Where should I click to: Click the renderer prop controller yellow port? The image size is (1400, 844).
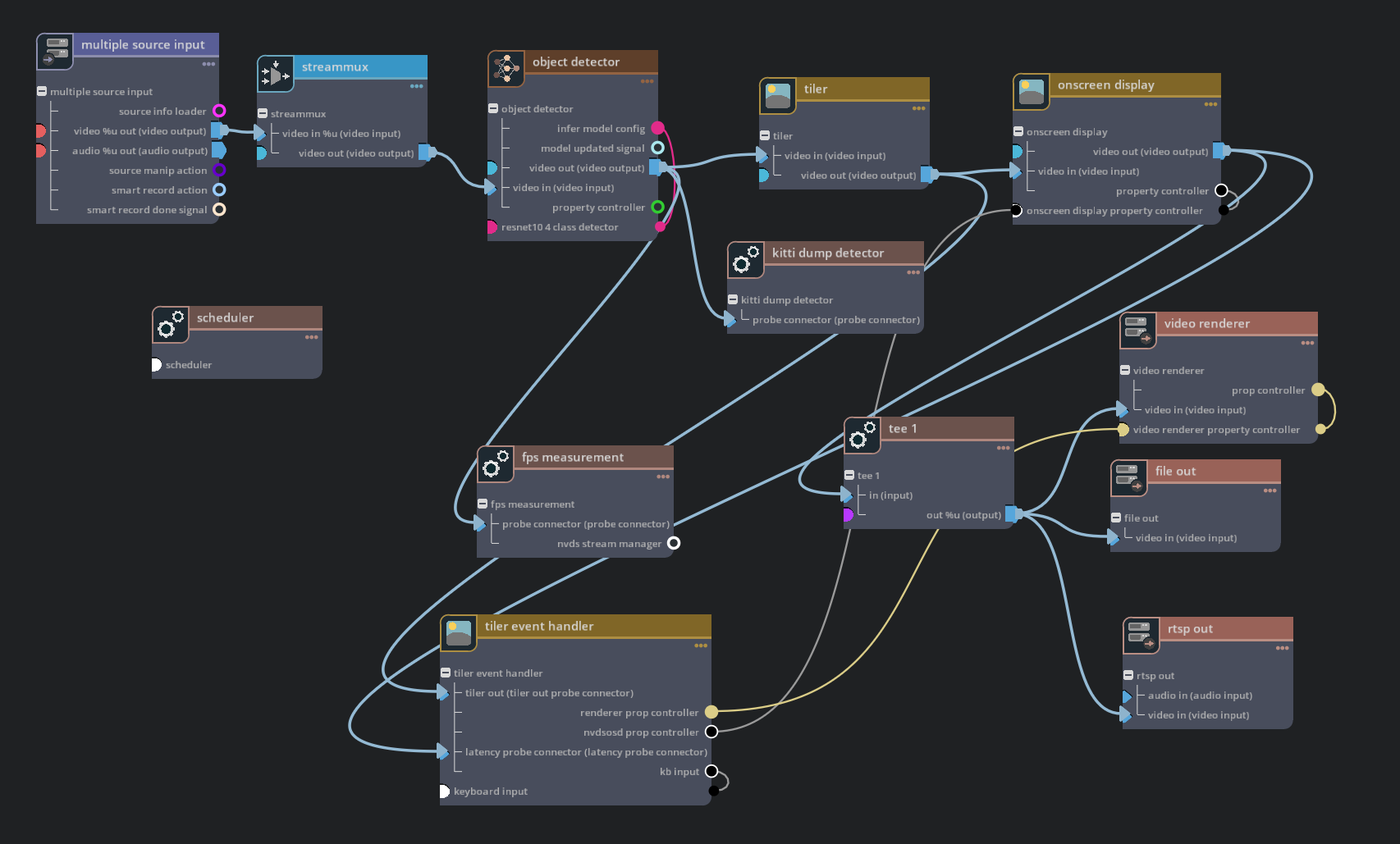coord(711,712)
